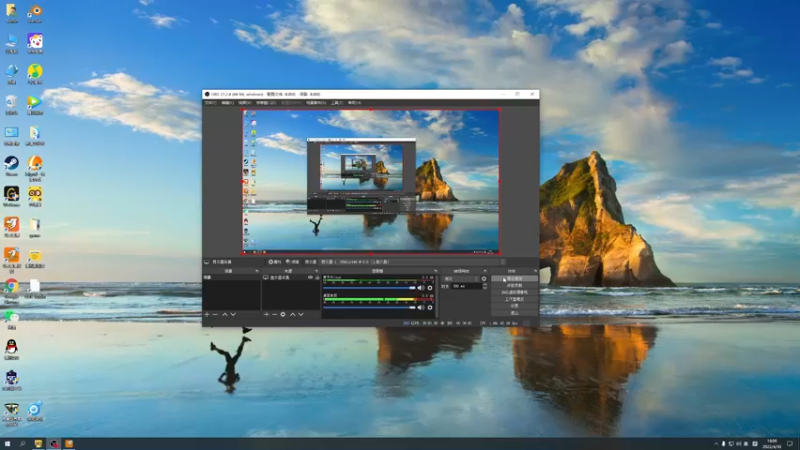Float the Controls dock using its header icon

point(535,271)
